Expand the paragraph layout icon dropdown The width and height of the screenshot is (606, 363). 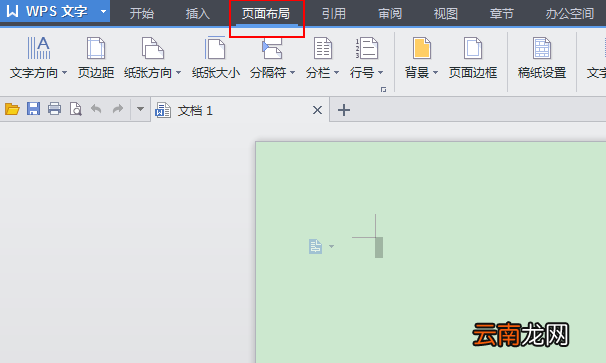331,246
